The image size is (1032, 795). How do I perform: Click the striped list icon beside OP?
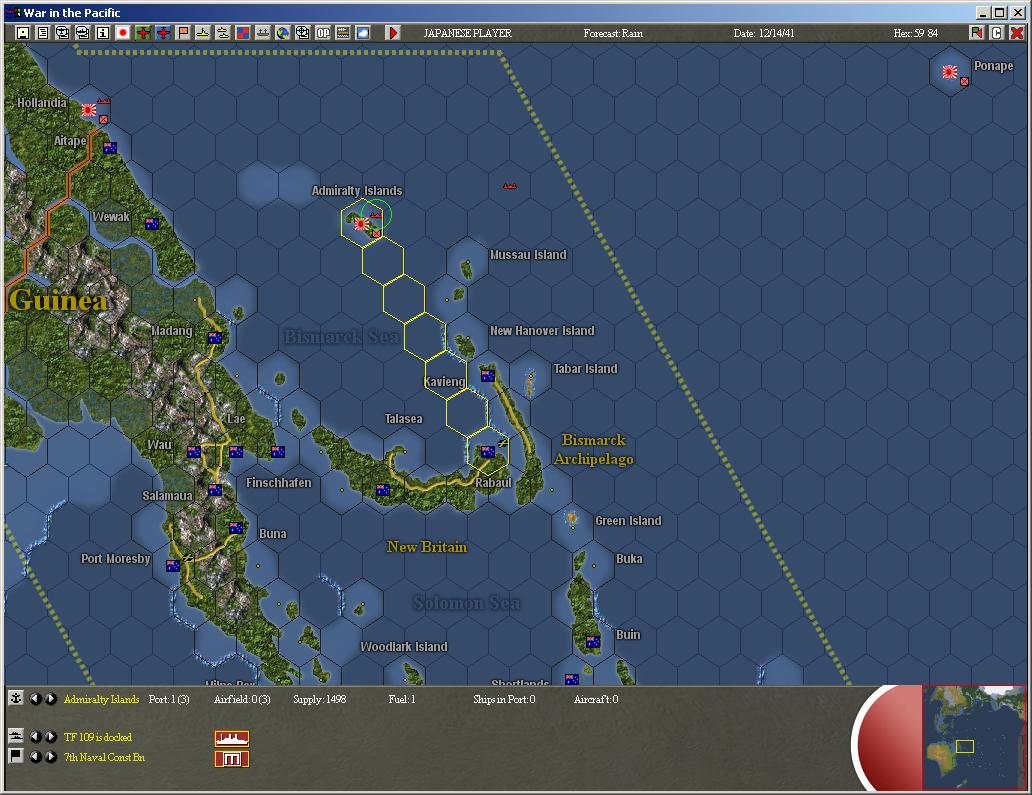[343, 33]
